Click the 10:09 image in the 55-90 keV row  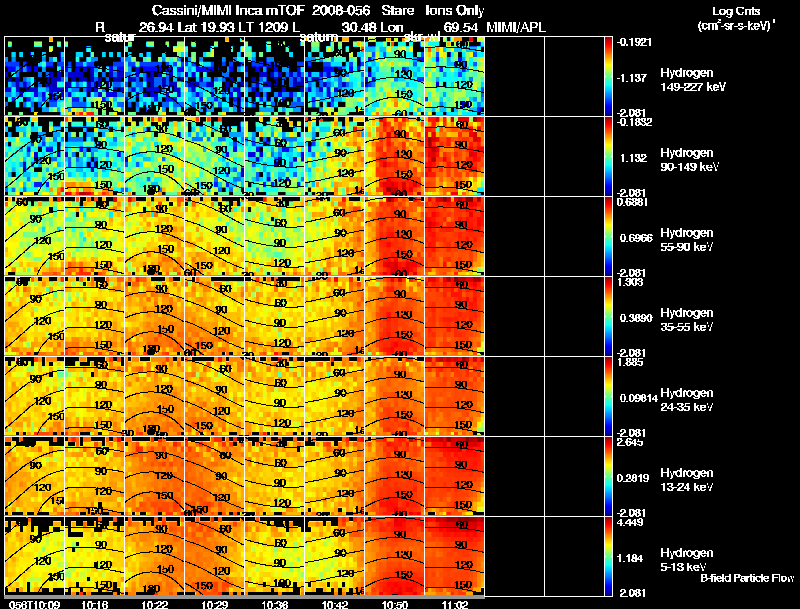point(34,236)
